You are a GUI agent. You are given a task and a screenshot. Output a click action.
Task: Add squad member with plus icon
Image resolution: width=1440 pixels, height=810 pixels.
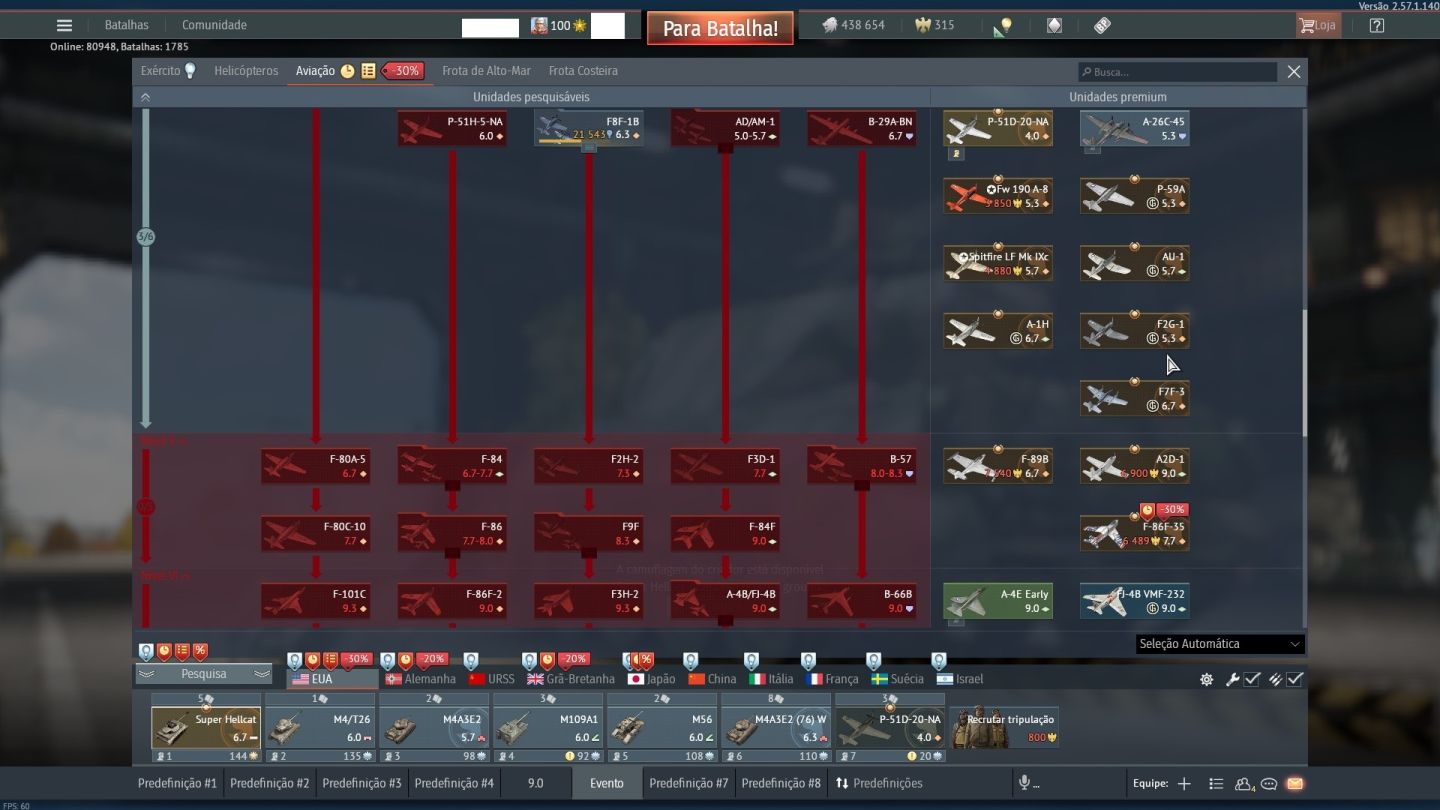click(x=1184, y=784)
